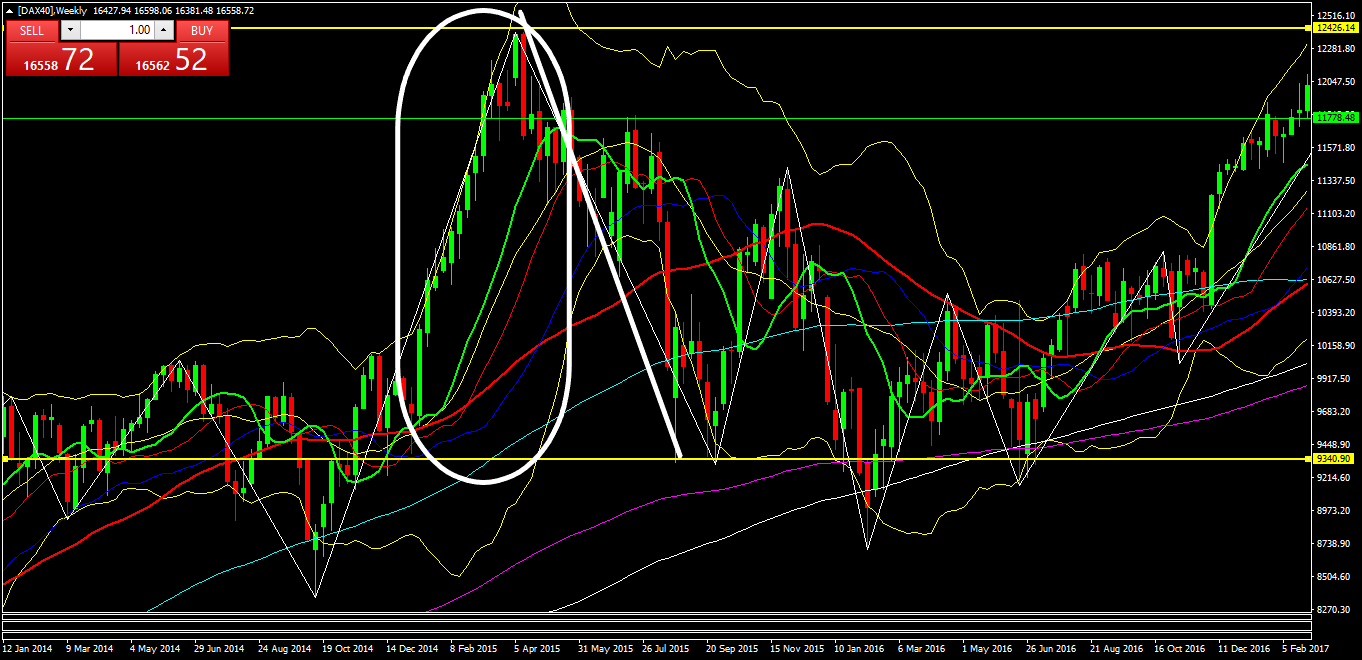Decrease trade volume with the down arrow

pos(69,31)
